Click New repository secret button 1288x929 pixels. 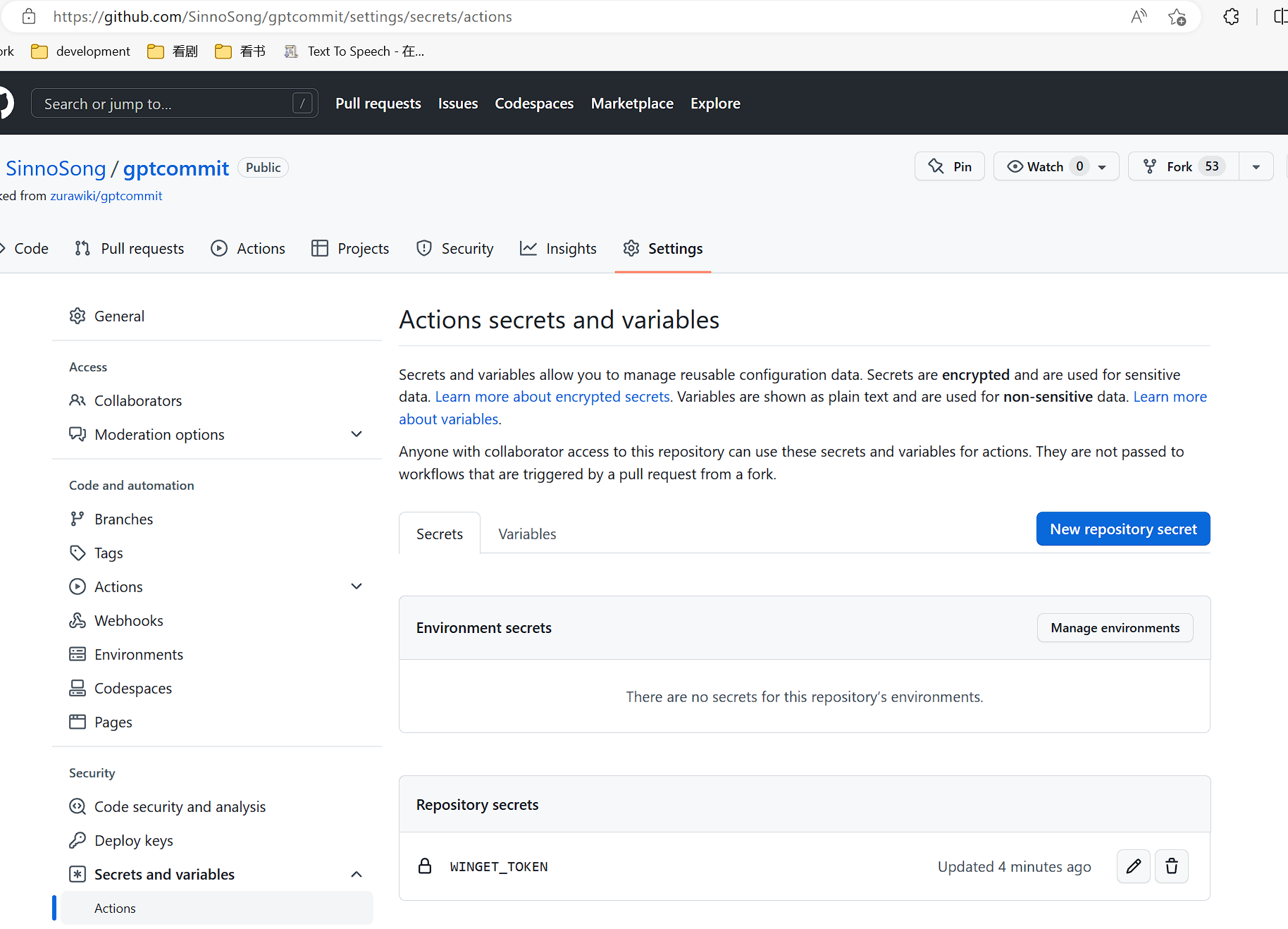[1123, 529]
